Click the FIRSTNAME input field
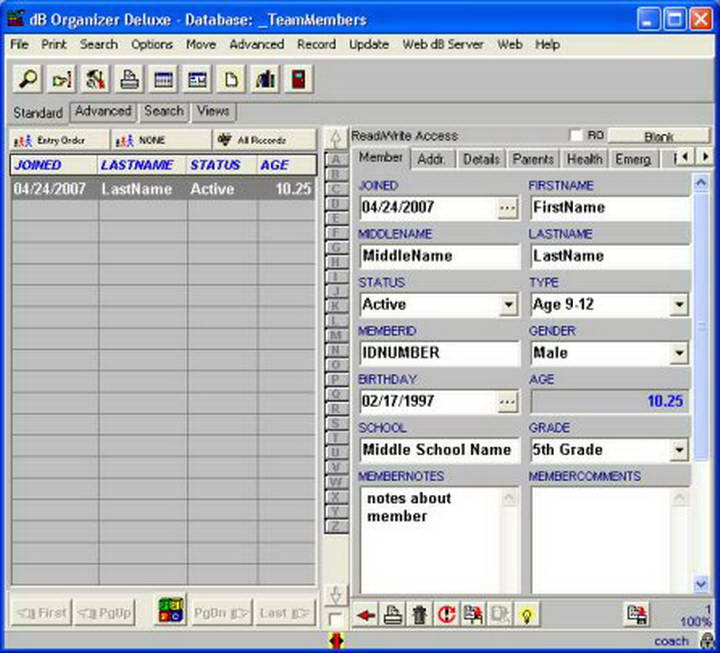Image resolution: width=720 pixels, height=653 pixels. pos(610,208)
